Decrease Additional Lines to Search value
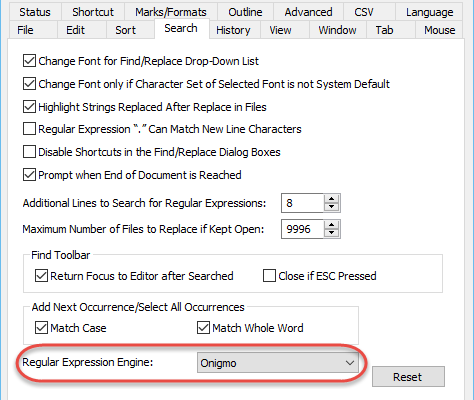 (331, 207)
